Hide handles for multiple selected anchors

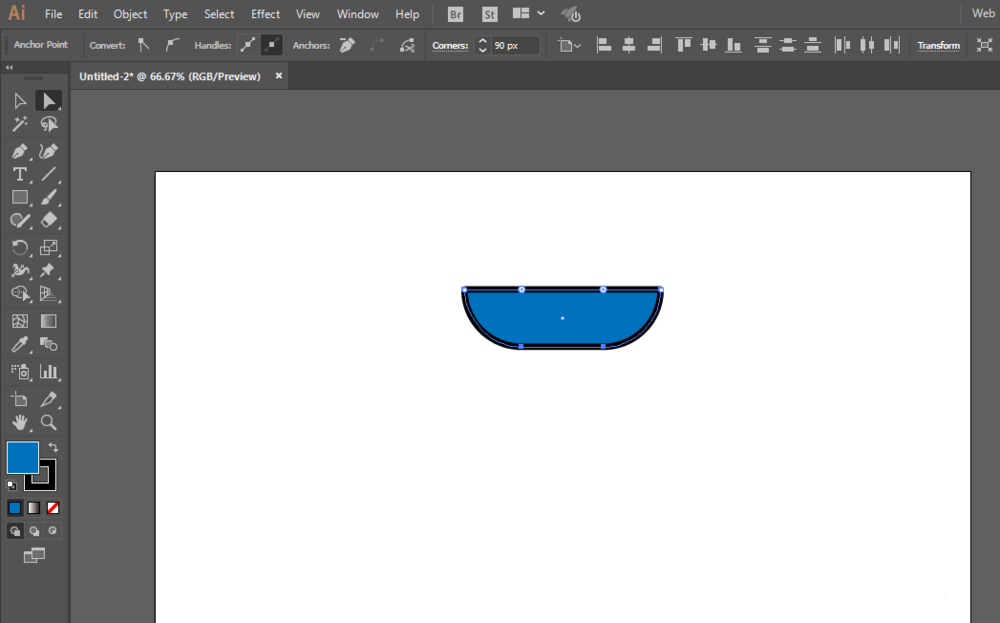[272, 45]
